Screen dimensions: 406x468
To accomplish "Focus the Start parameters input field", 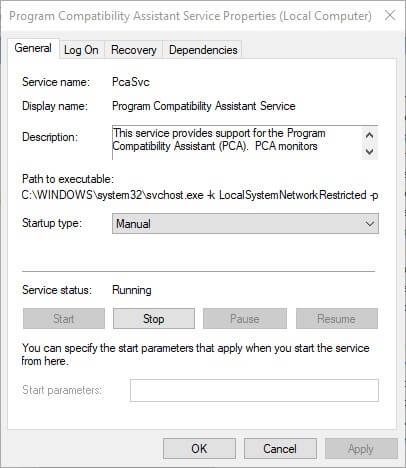I will [x=254, y=390].
